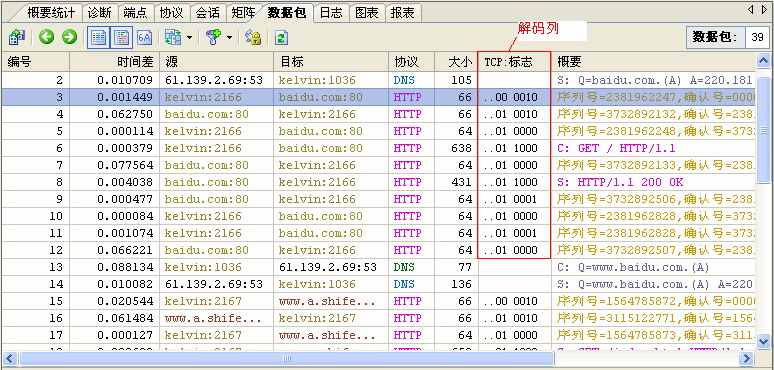Click the packet layout arrangement icon
The width and height of the screenshot is (774, 370).
tap(173, 37)
